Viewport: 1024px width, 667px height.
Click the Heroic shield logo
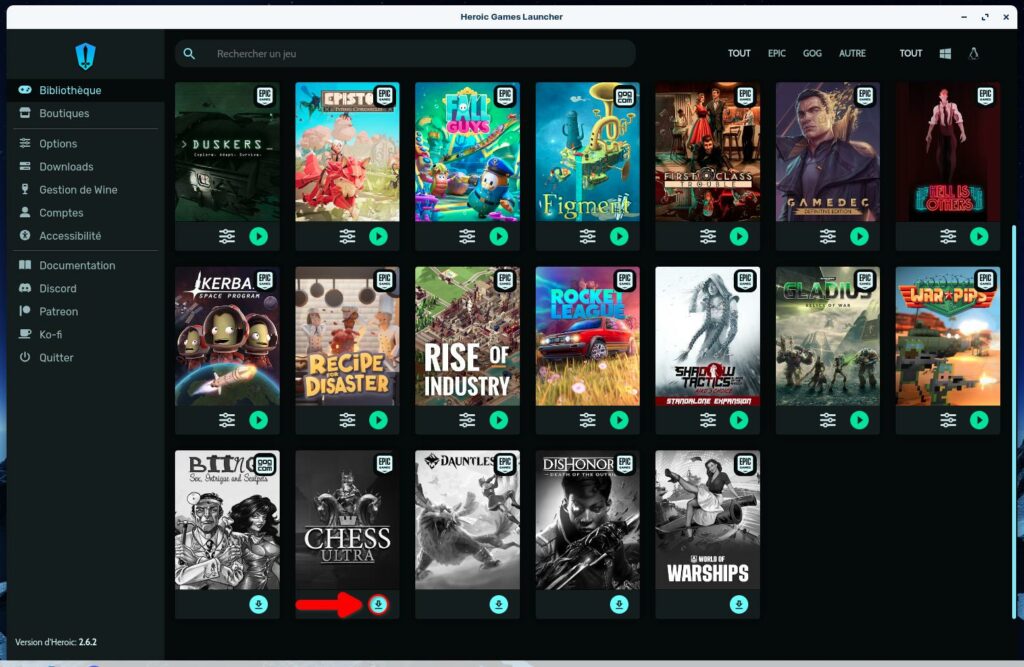click(x=85, y=55)
